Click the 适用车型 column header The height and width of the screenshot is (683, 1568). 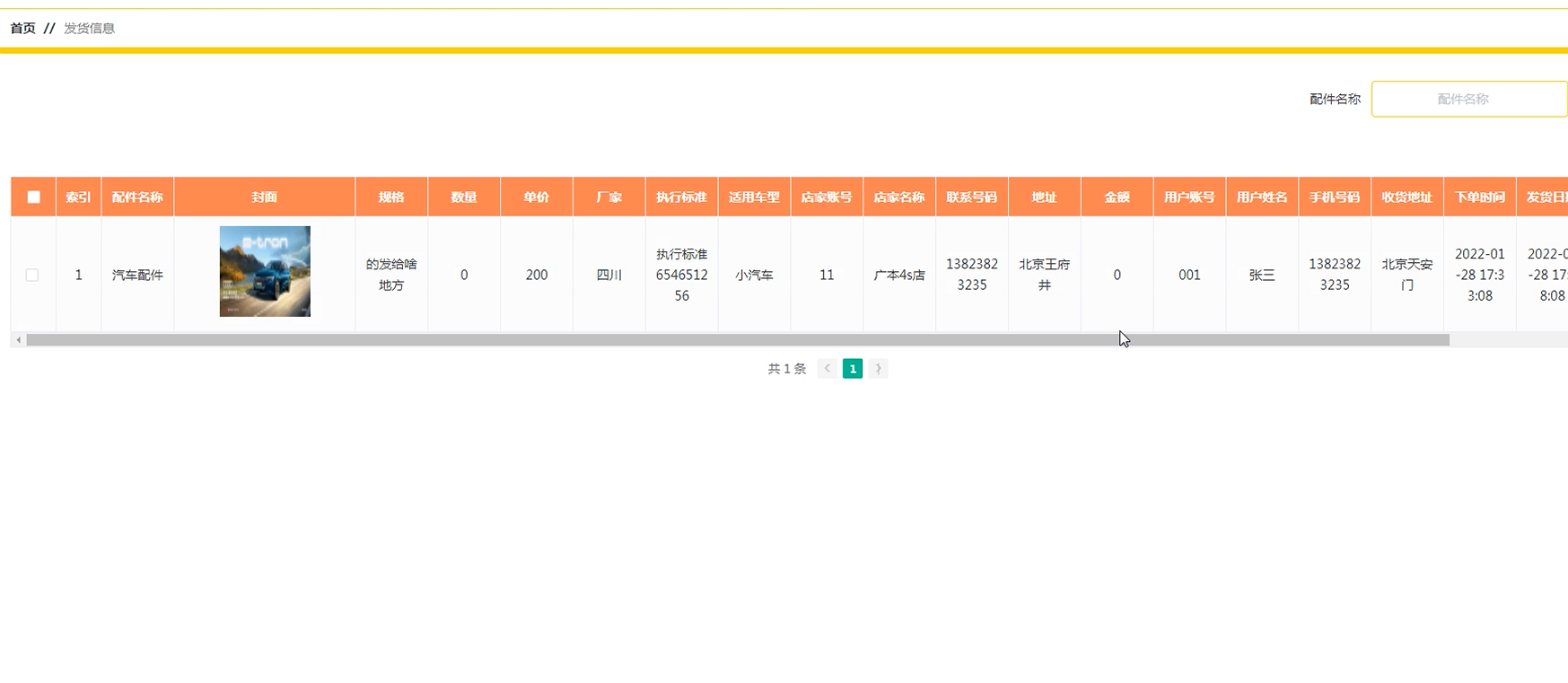click(754, 197)
